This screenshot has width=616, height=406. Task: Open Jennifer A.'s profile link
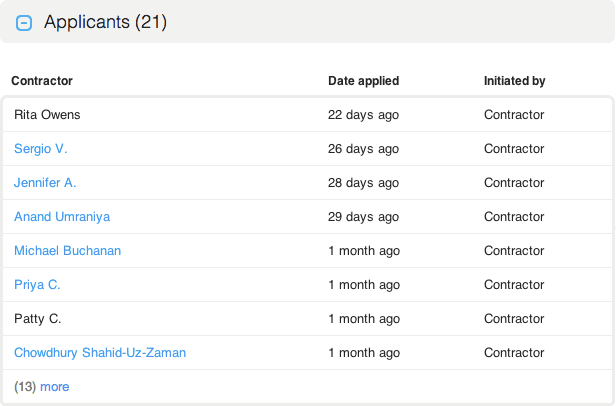click(45, 183)
